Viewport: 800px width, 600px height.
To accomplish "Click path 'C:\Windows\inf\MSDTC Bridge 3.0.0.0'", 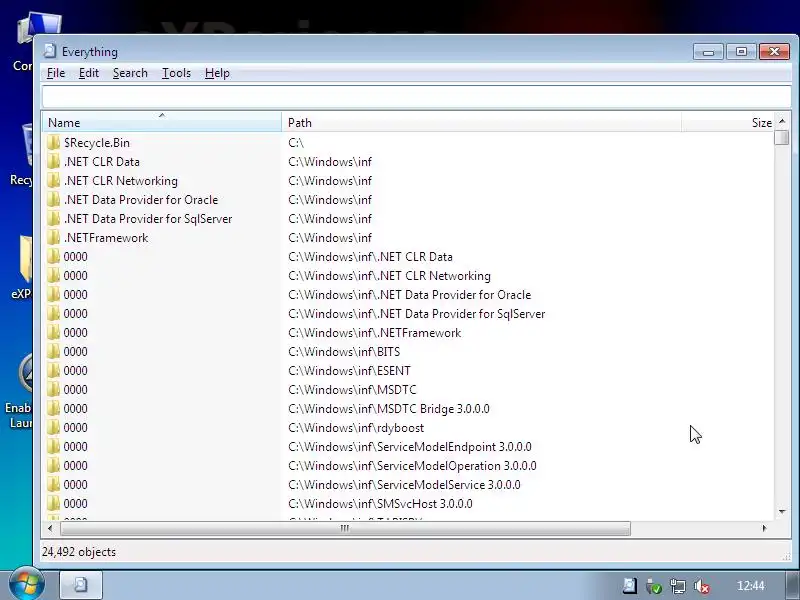I will (x=389, y=409).
